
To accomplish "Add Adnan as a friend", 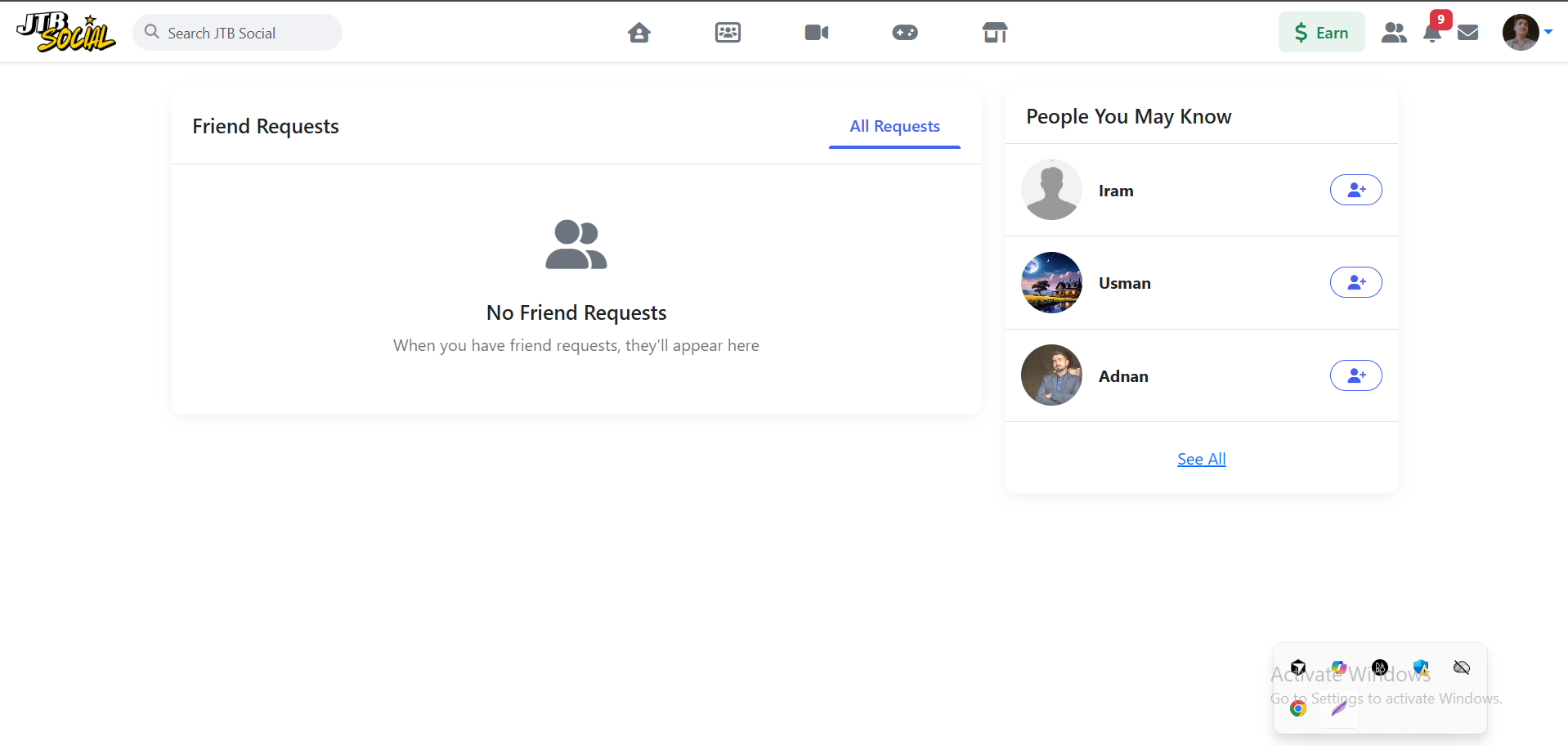I will coord(1355,375).
